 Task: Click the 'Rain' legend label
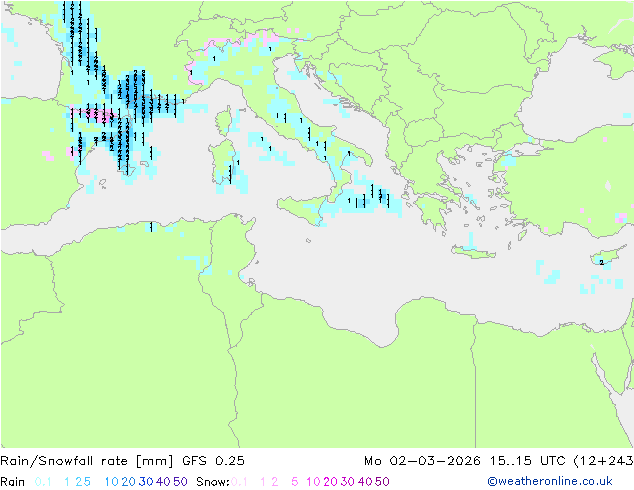(x=13, y=482)
